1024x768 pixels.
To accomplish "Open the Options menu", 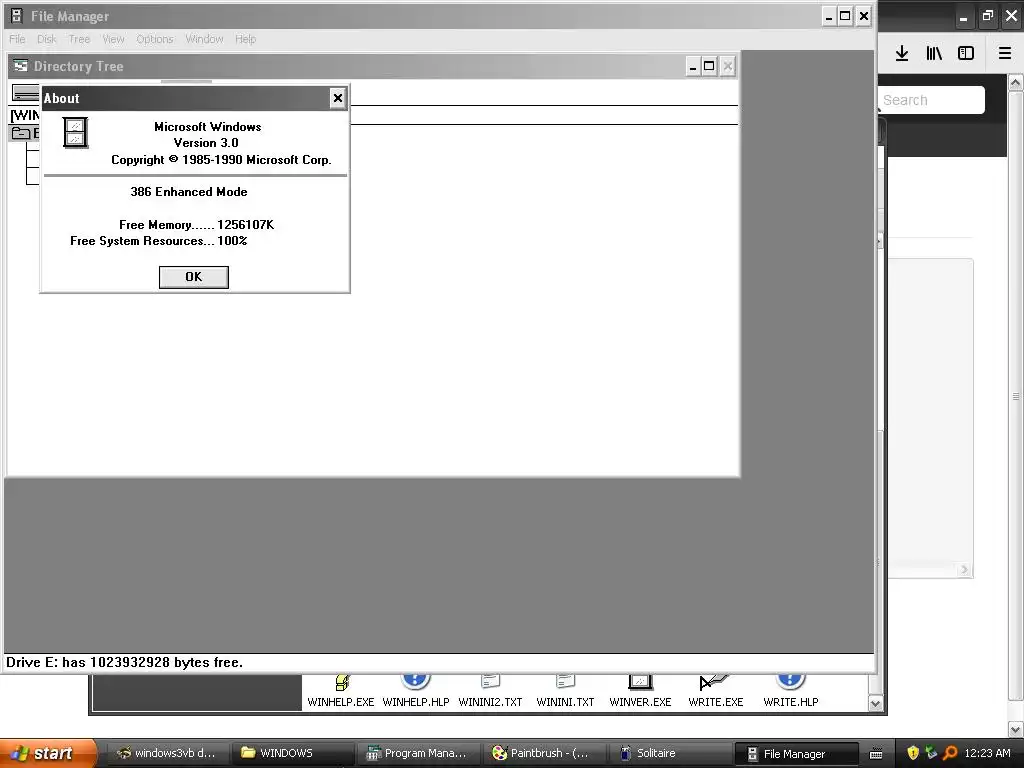I will (x=155, y=39).
